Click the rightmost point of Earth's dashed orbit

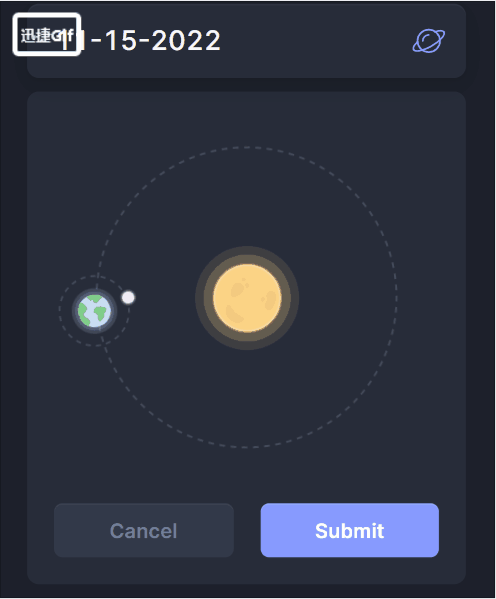396,297
